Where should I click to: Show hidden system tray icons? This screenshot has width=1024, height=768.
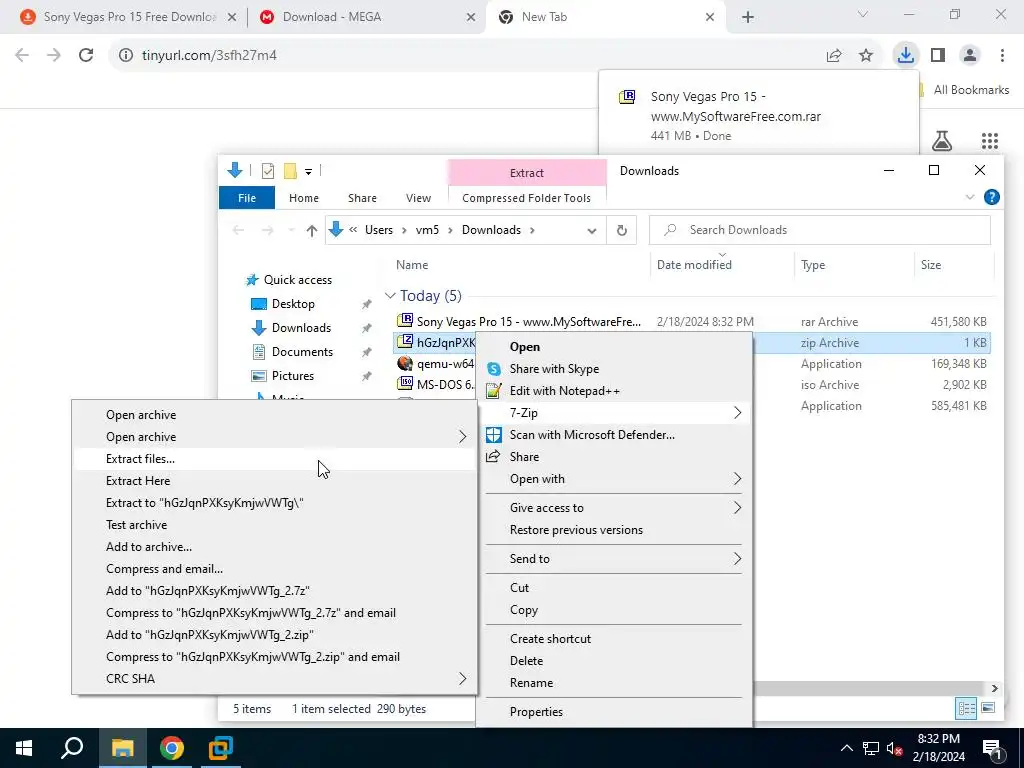point(846,748)
